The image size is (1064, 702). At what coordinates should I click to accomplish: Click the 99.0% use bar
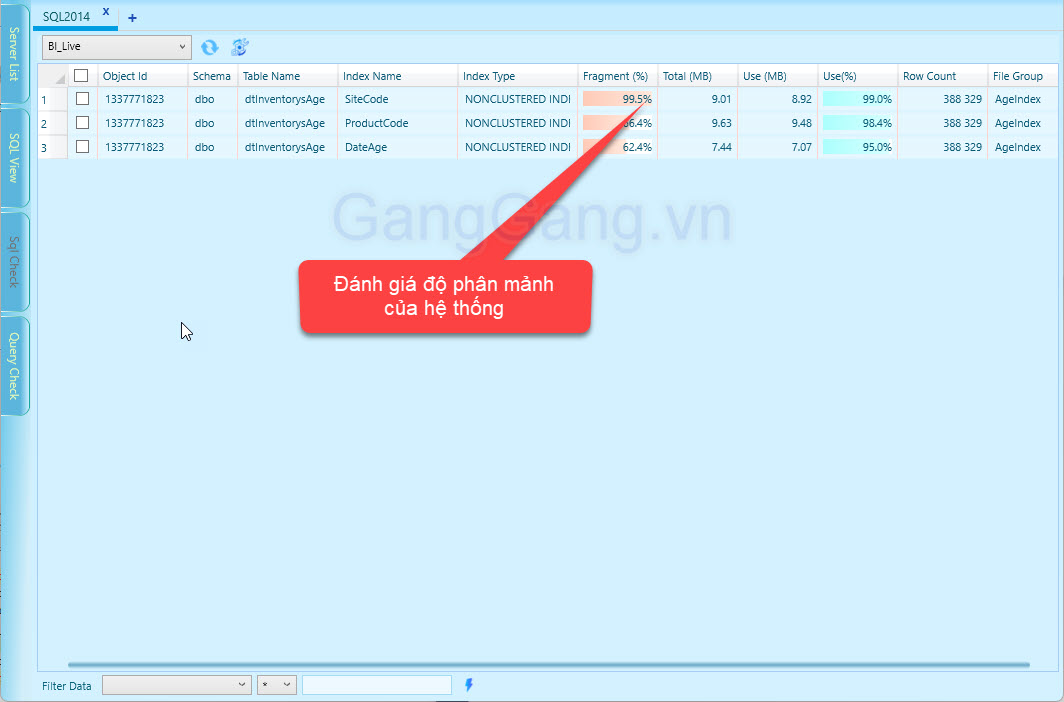click(858, 99)
